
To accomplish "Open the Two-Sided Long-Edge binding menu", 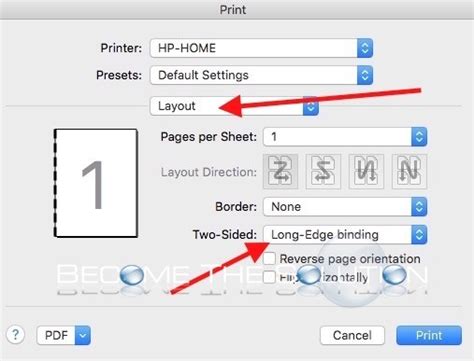I will (x=345, y=235).
